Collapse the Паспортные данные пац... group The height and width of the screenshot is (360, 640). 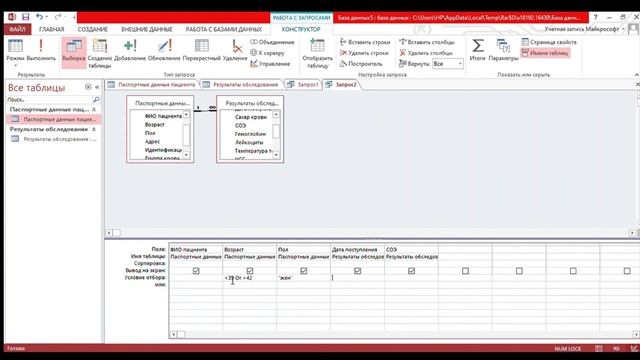coord(94,109)
